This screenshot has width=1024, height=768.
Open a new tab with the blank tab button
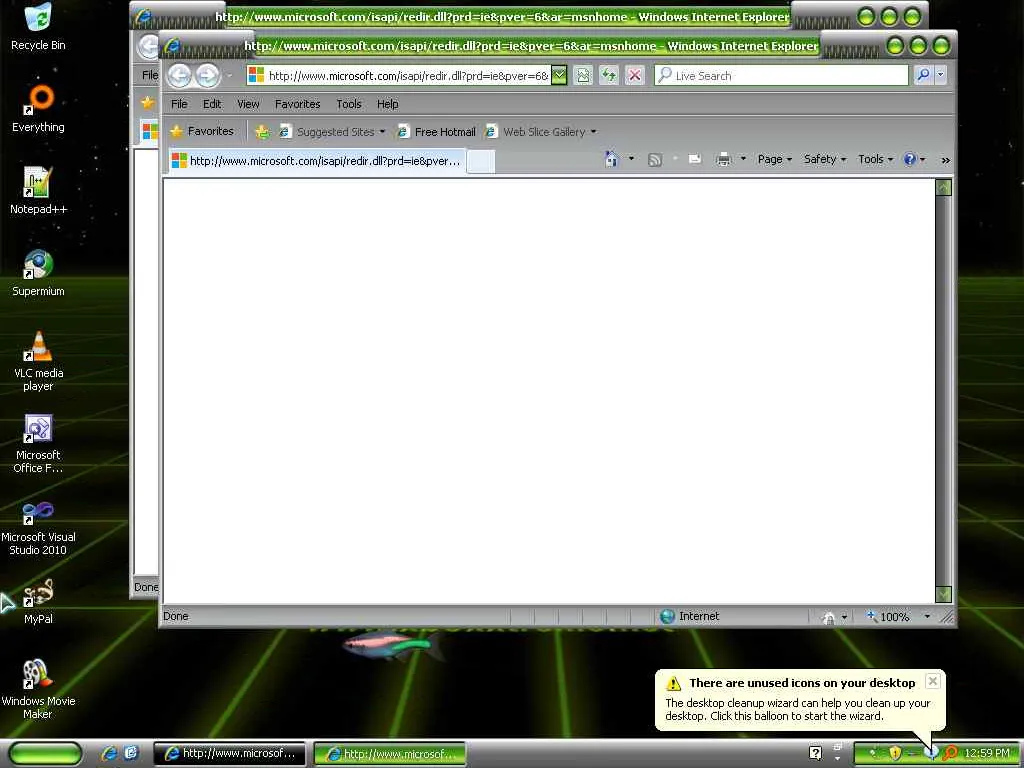click(x=481, y=161)
